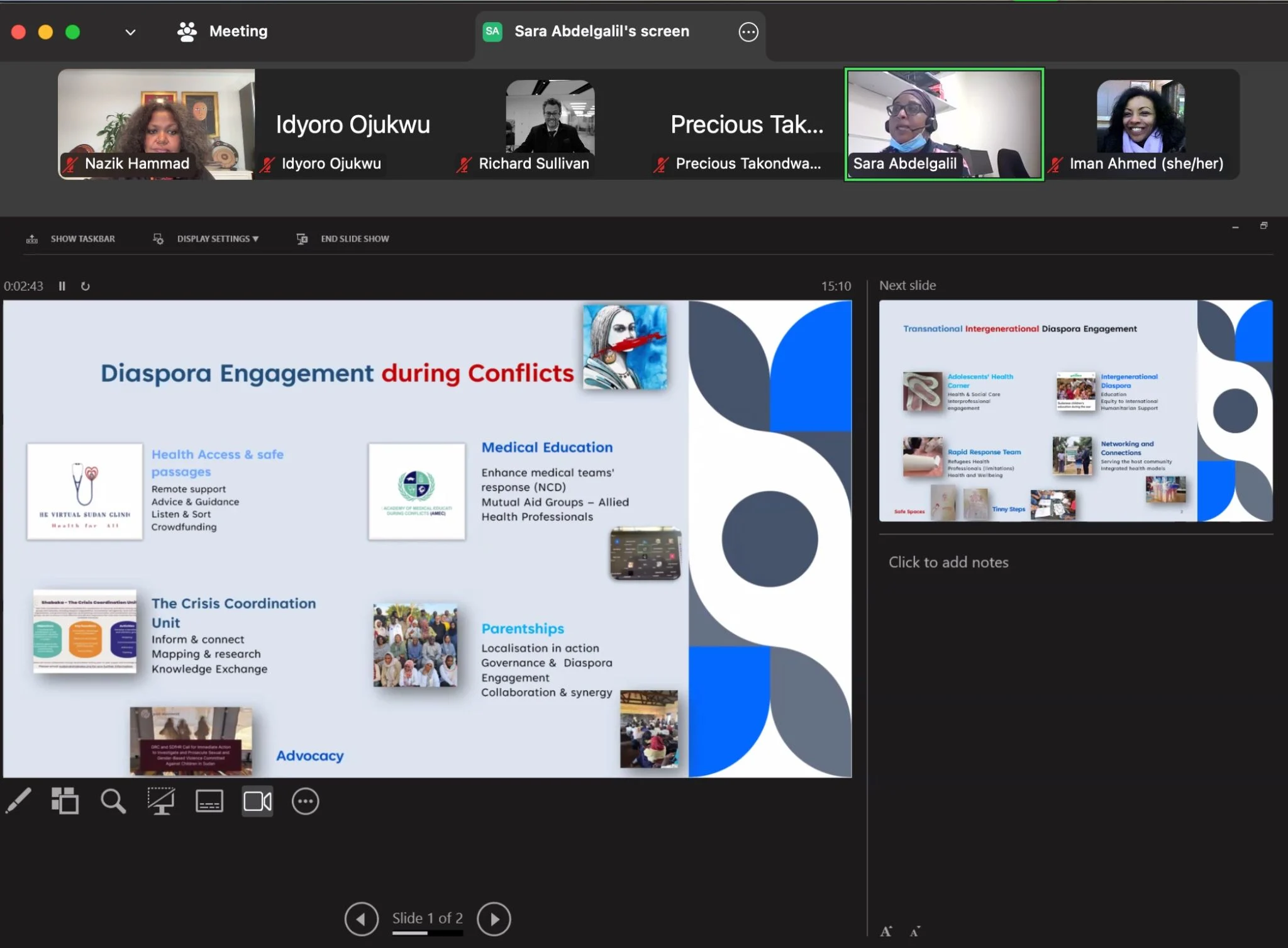Pause the presentation timer

pyautogui.click(x=62, y=286)
